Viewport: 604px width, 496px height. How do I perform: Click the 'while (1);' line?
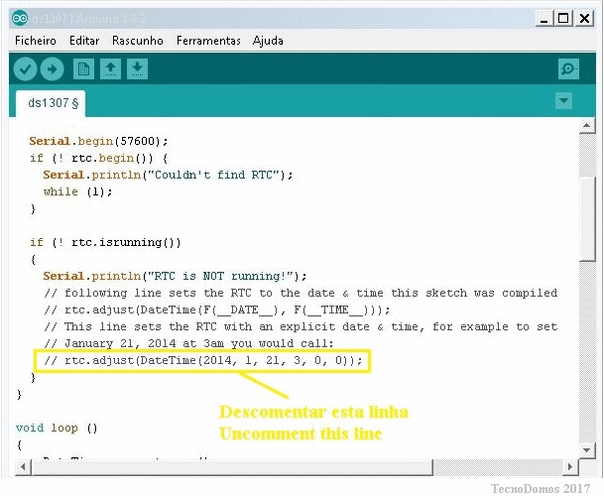pos(78,192)
